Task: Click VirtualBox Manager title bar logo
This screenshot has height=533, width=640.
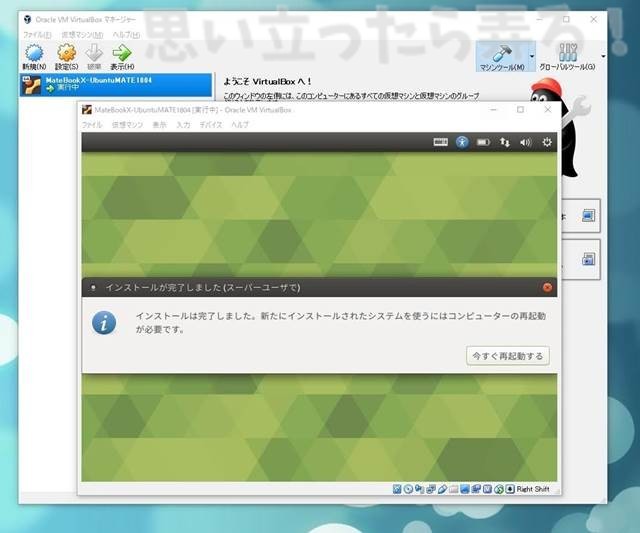Action: point(27,20)
